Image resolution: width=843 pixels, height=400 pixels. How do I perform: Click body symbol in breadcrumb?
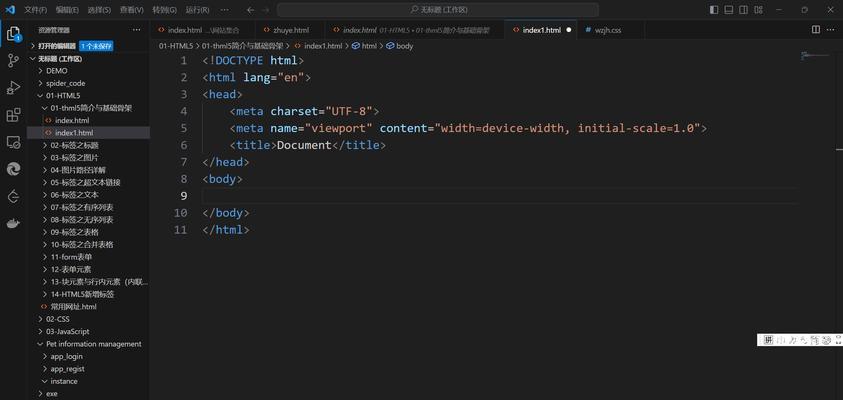tap(399, 46)
